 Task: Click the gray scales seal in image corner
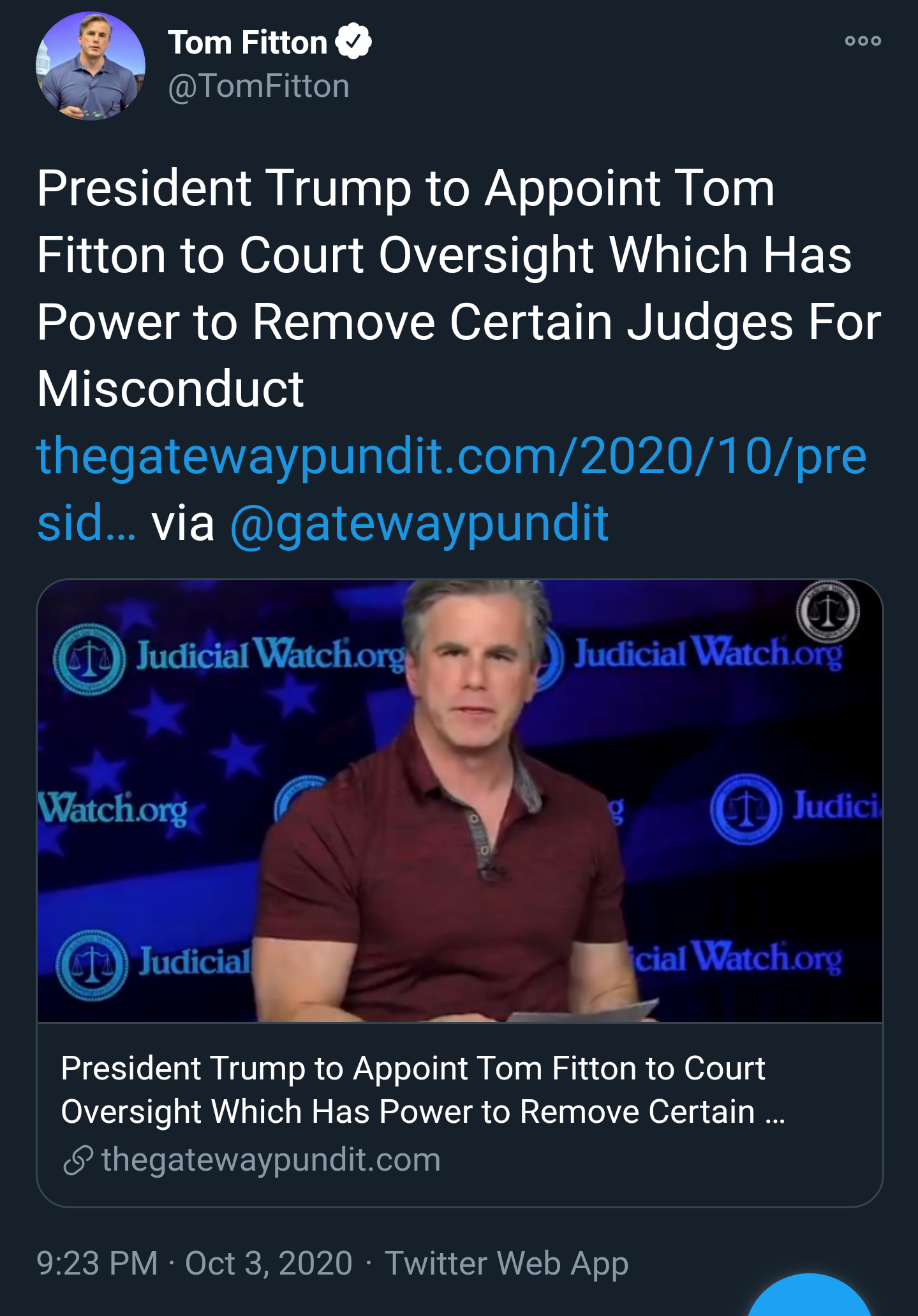[x=827, y=612]
